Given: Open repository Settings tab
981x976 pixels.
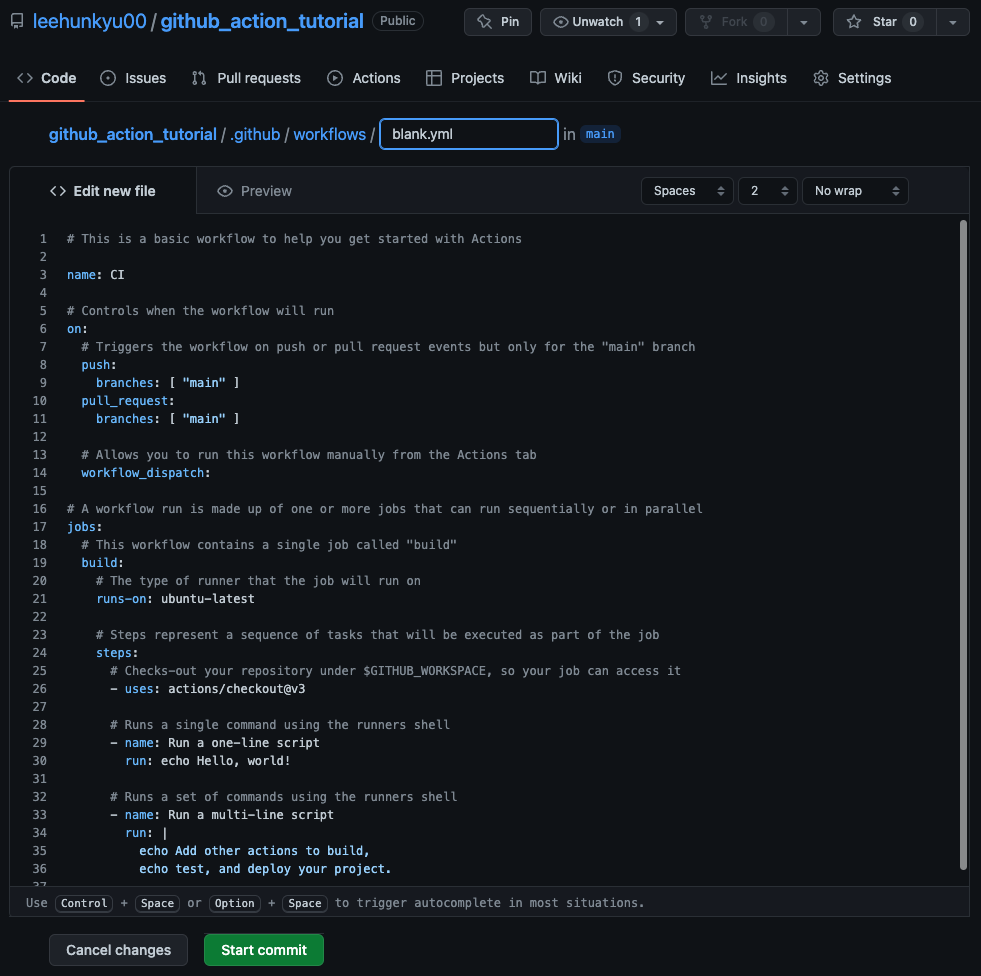Looking at the screenshot, I should [852, 78].
